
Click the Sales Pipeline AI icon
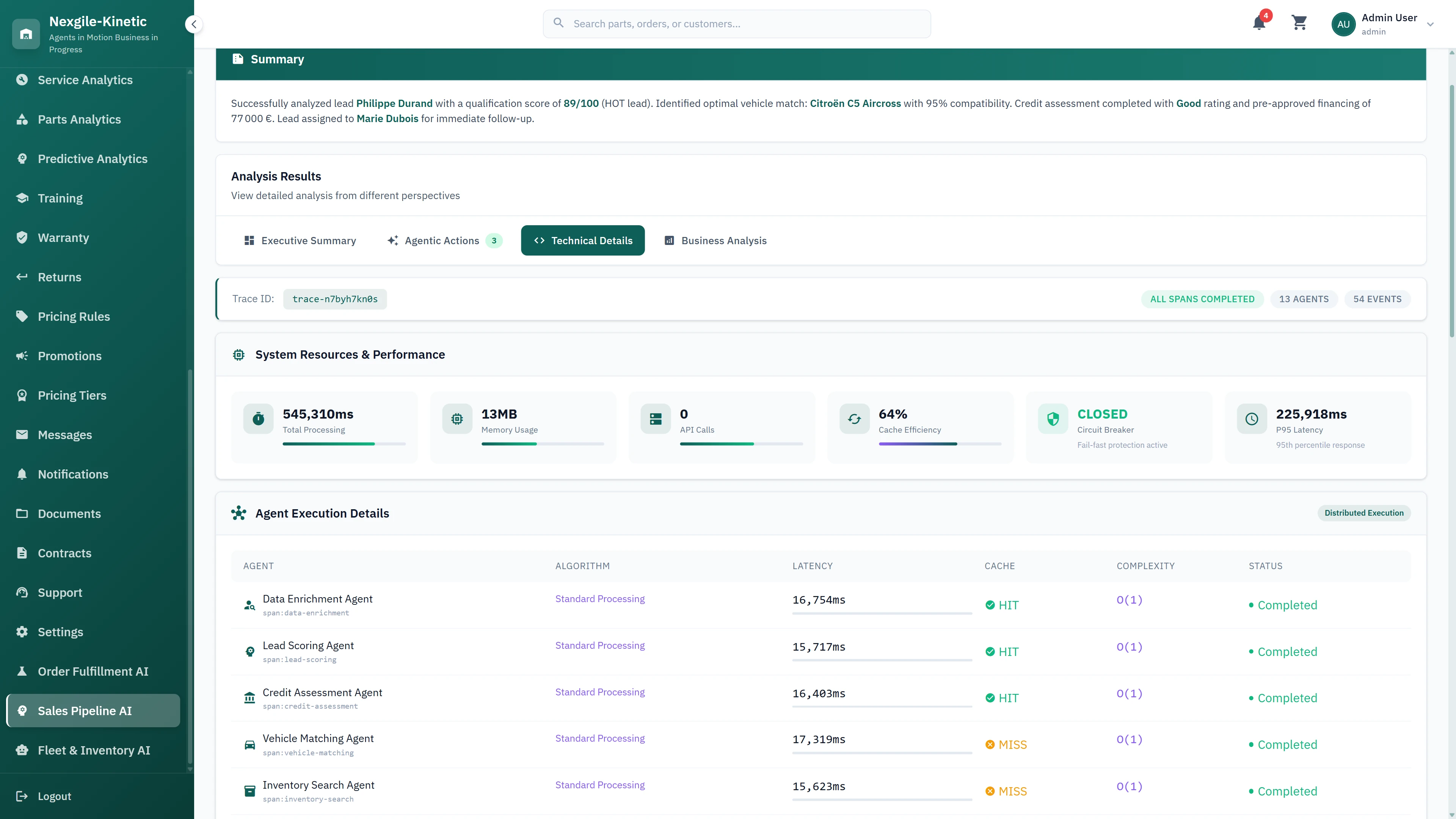pyautogui.click(x=22, y=711)
